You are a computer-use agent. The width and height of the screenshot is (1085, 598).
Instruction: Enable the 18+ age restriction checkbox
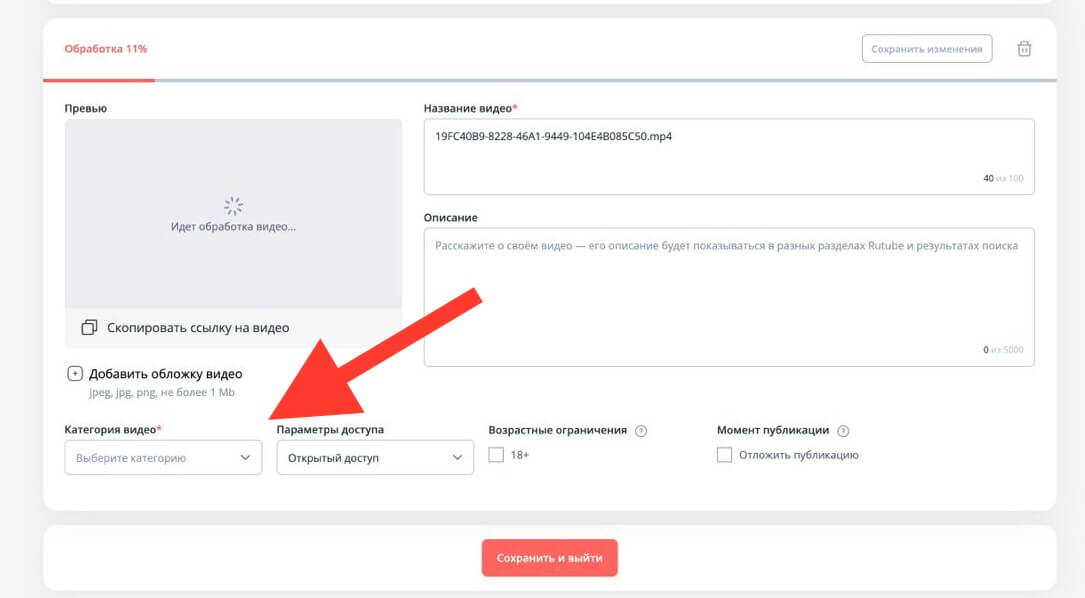[x=496, y=455]
